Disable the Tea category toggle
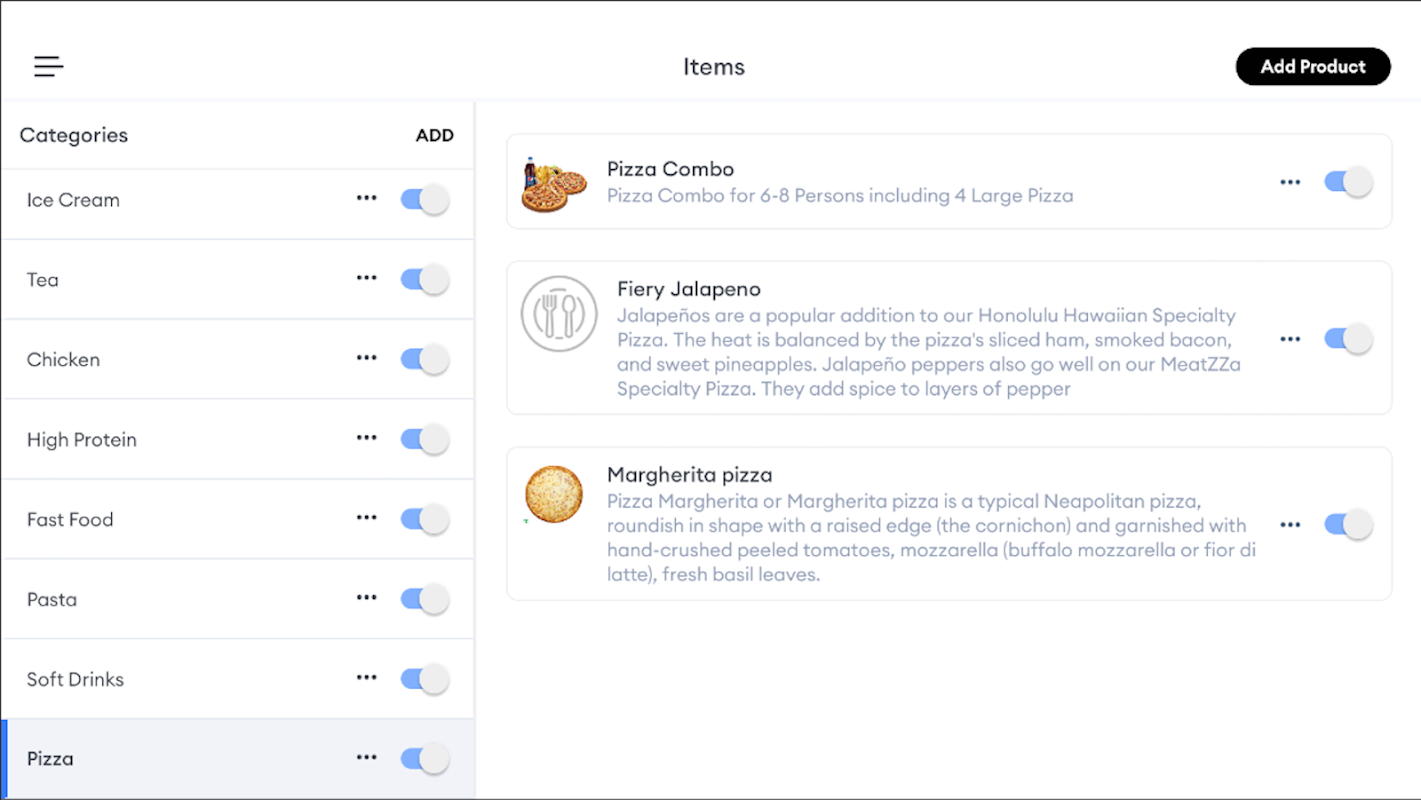The width and height of the screenshot is (1421, 800). pyautogui.click(x=425, y=280)
